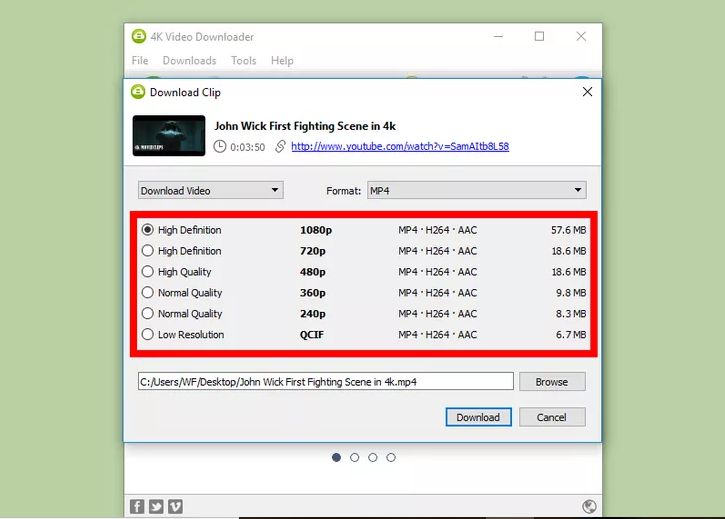This screenshot has height=519, width=725.
Task: Click the John Wick video thumbnail
Action: click(169, 136)
